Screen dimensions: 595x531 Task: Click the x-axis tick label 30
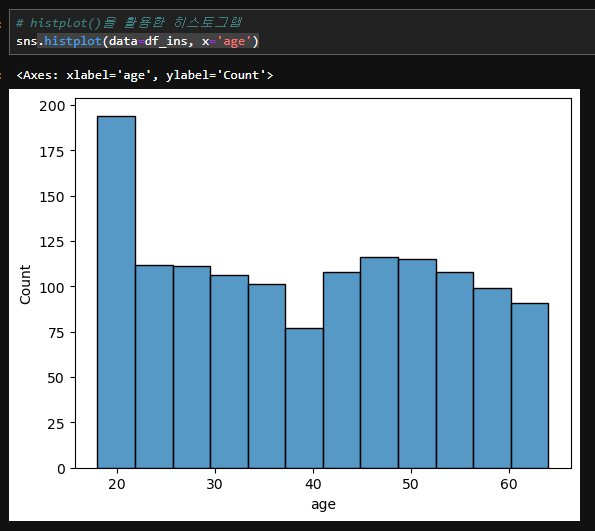pos(215,484)
